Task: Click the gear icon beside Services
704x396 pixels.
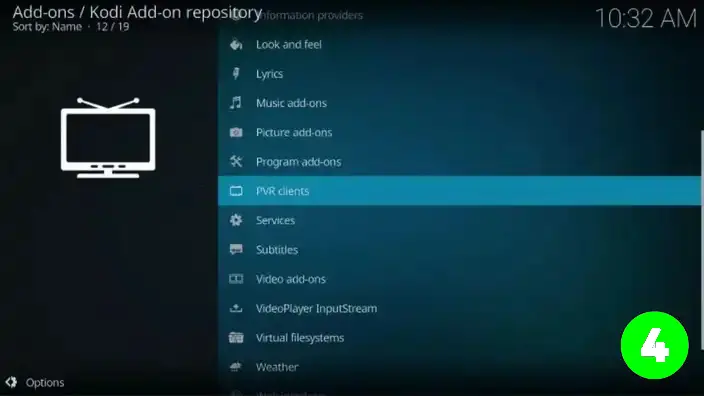Action: pyautogui.click(x=236, y=220)
